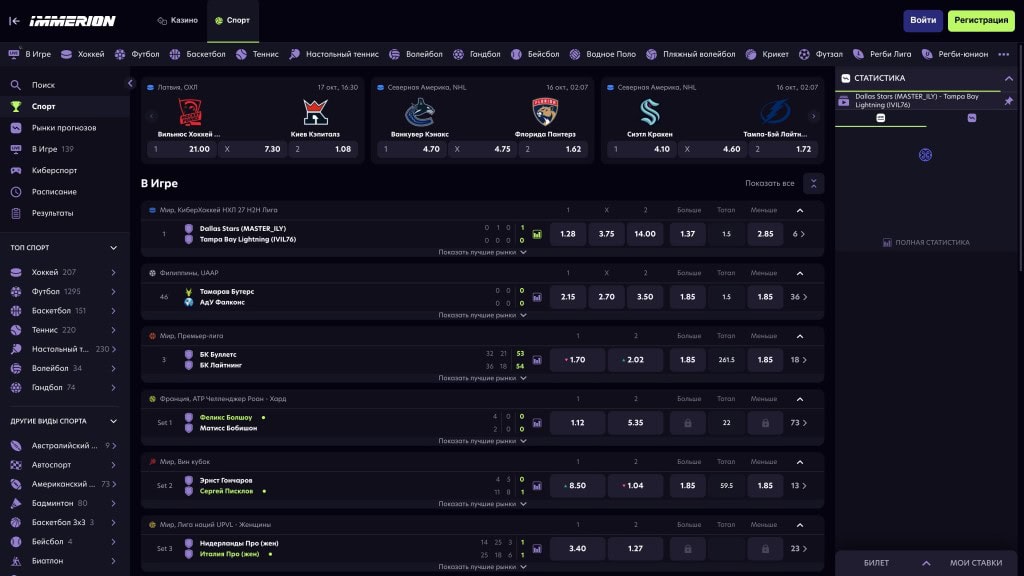Viewport: 1024px width, 576px height.
Task: Click the locked Больше odds for Феликс Большоу match
Action: pyautogui.click(x=688, y=423)
